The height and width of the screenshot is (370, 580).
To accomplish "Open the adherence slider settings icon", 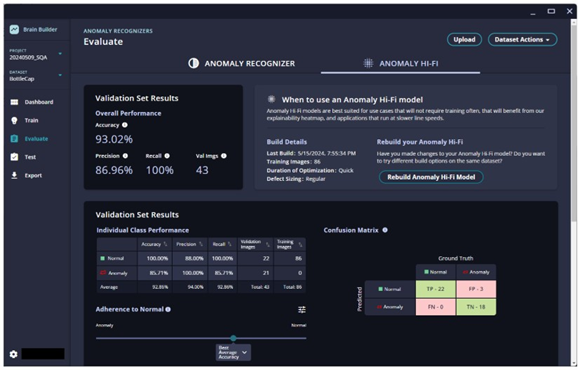I will coord(302,310).
